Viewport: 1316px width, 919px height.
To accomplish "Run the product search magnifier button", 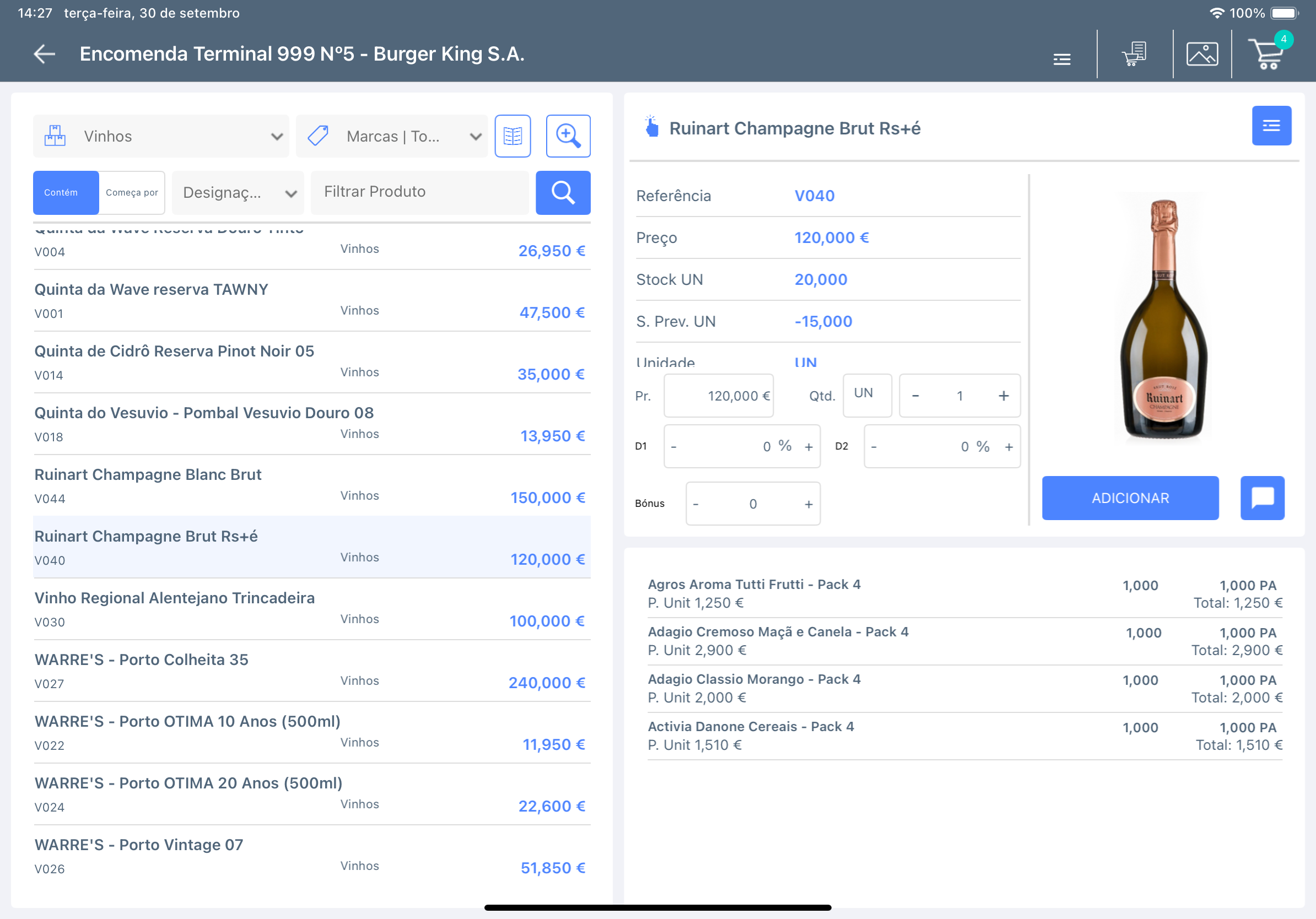I will point(563,192).
